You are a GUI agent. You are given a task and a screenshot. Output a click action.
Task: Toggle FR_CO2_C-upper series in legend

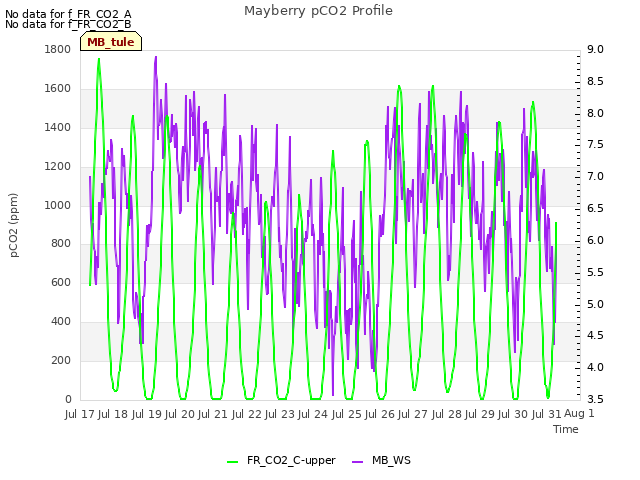[291, 460]
